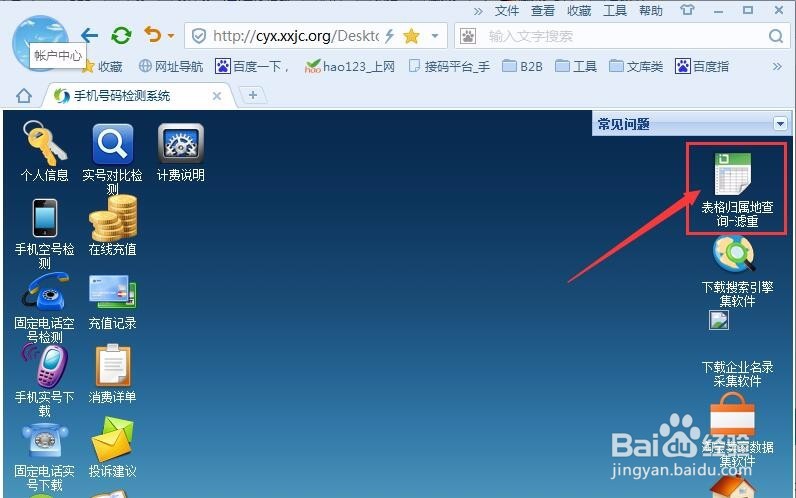The image size is (796, 498).
Task: Open 投诉建议 envelope icon
Action: [113, 440]
